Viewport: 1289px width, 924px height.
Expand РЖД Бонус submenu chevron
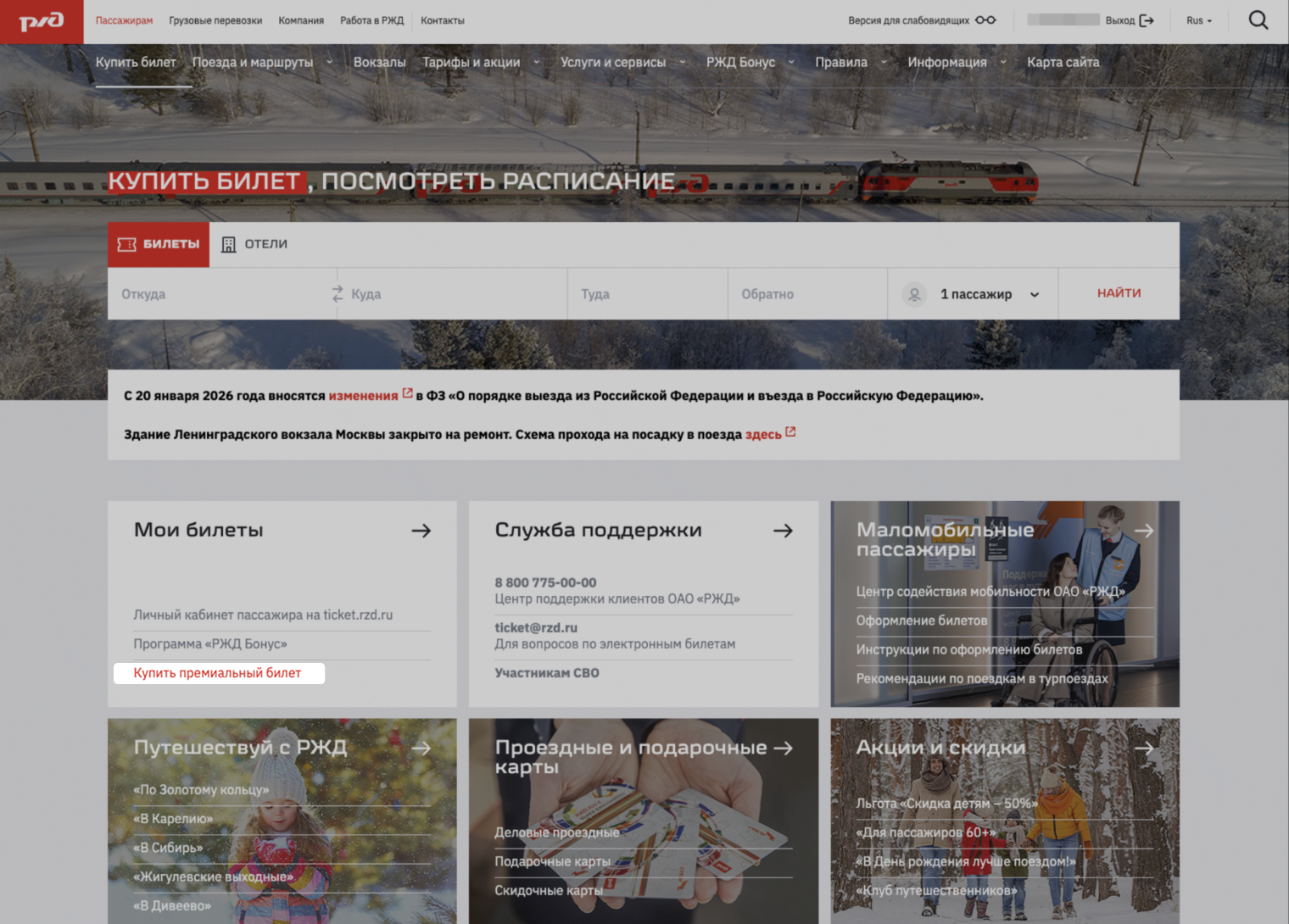click(x=791, y=62)
